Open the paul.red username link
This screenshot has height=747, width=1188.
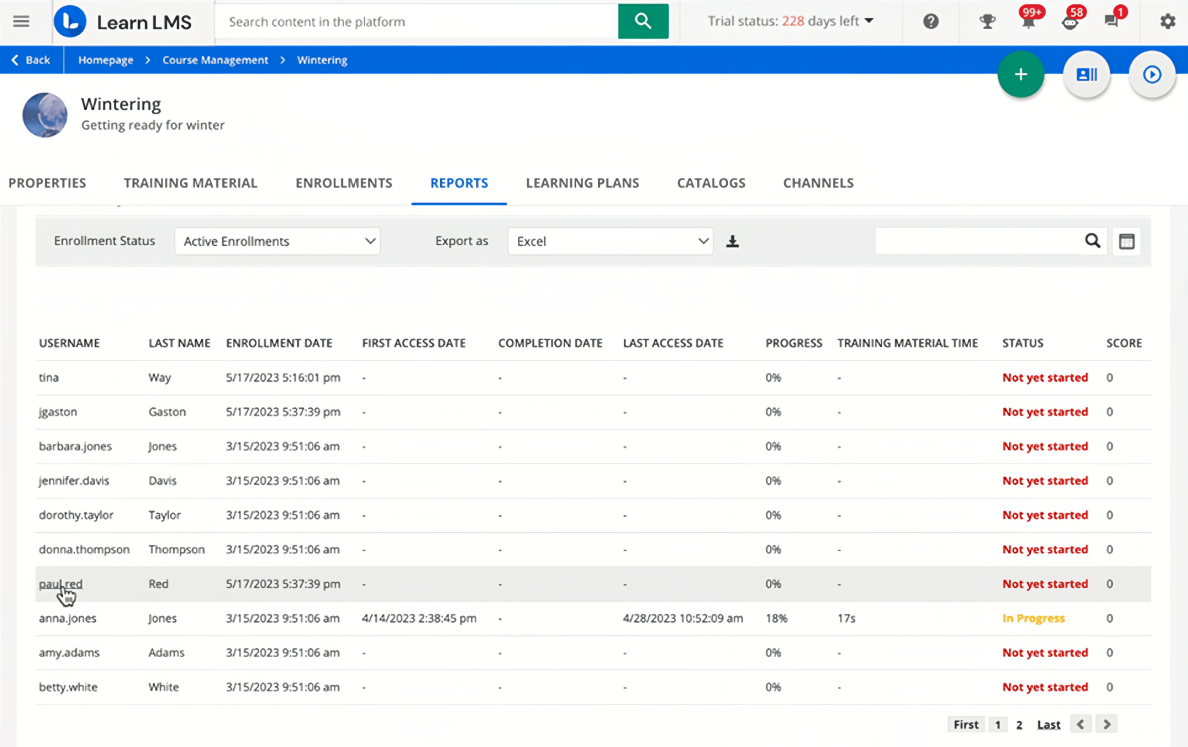60,584
